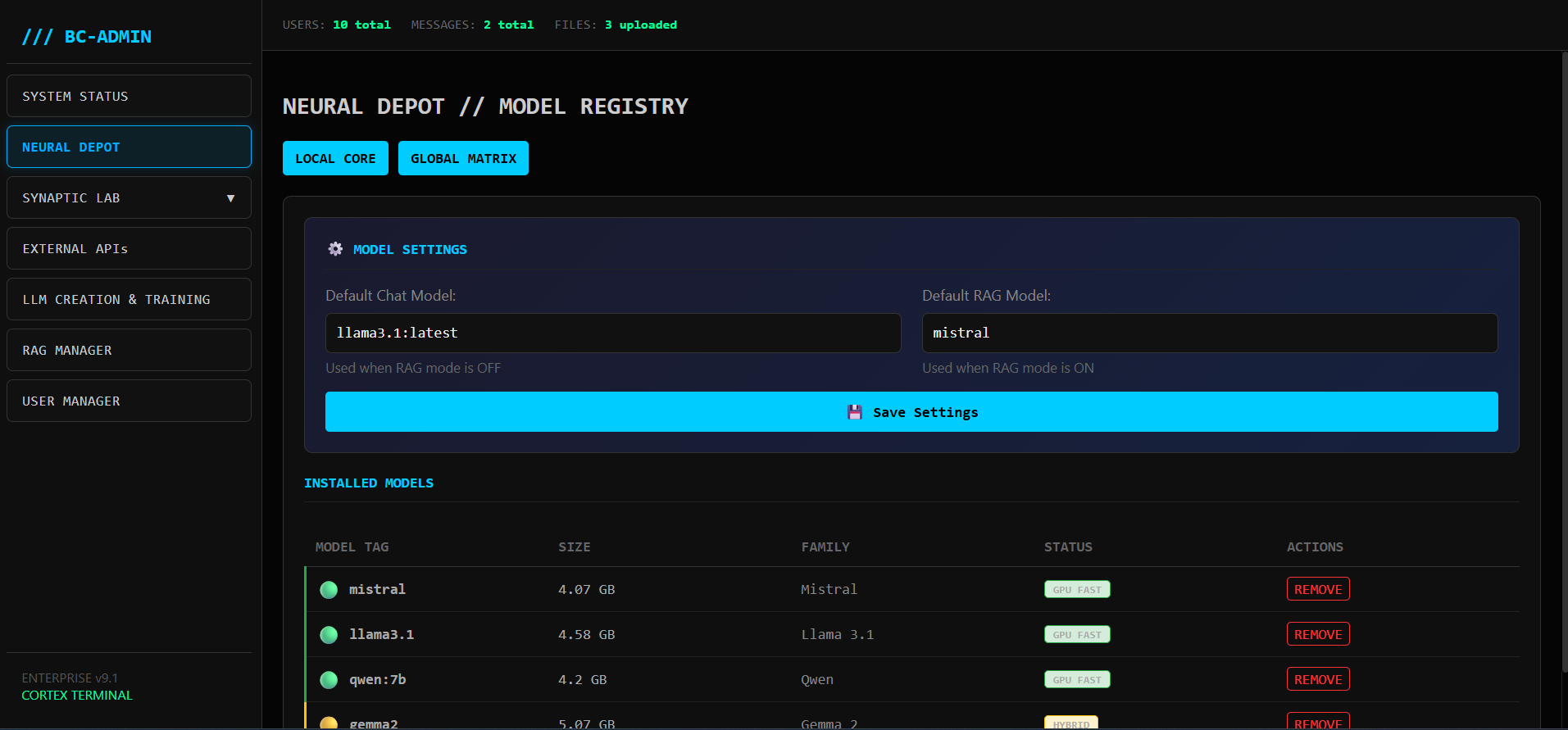Click the BC-ADMIN logo
The width and height of the screenshot is (1568, 730).
pos(87,37)
